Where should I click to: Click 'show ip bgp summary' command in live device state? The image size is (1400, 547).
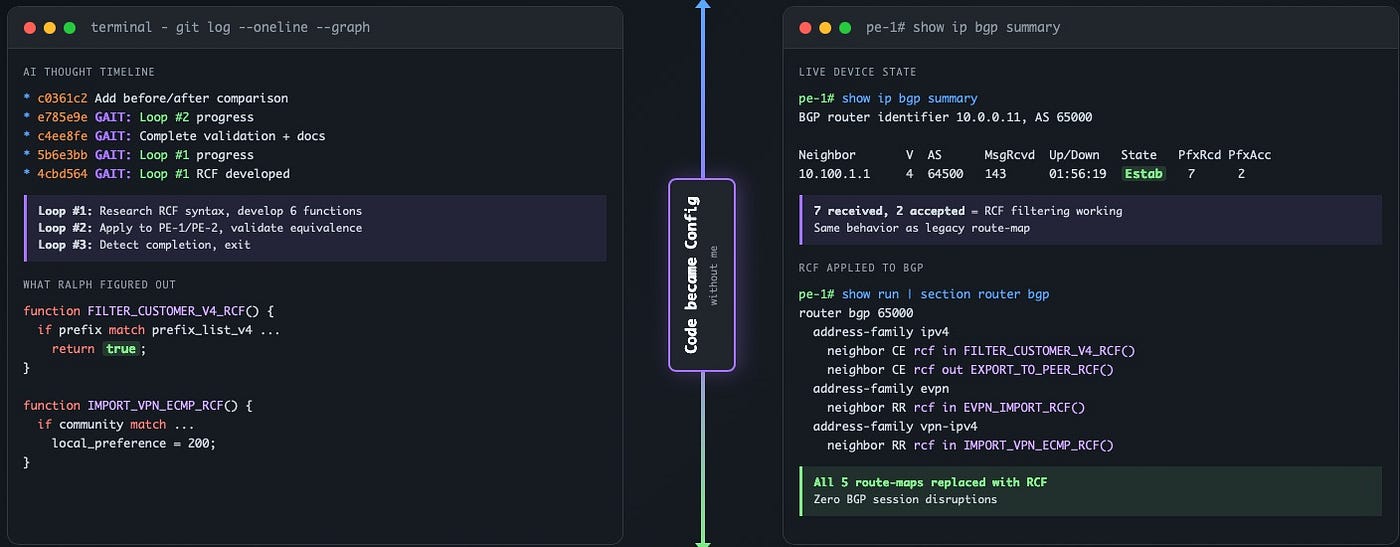click(x=910, y=98)
